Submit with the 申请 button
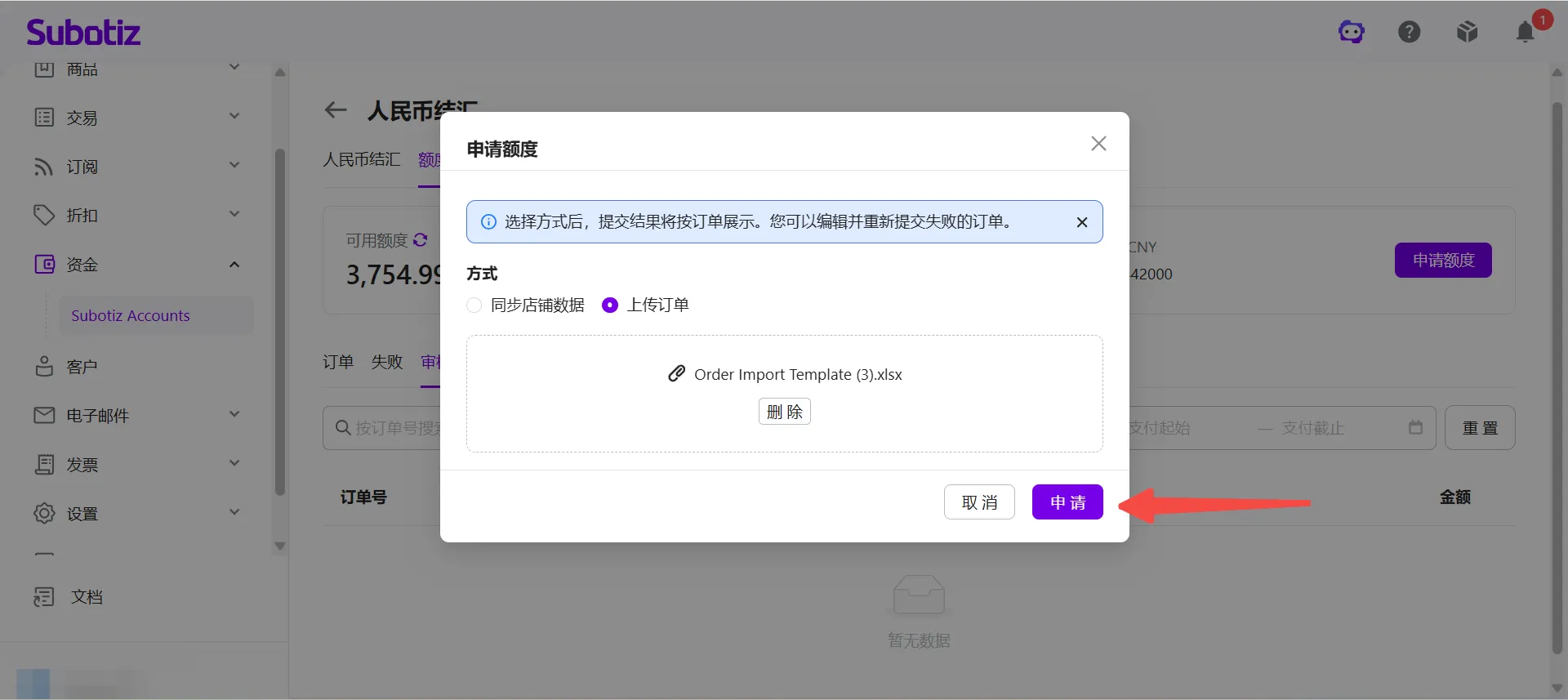The width and height of the screenshot is (1568, 700). point(1067,502)
